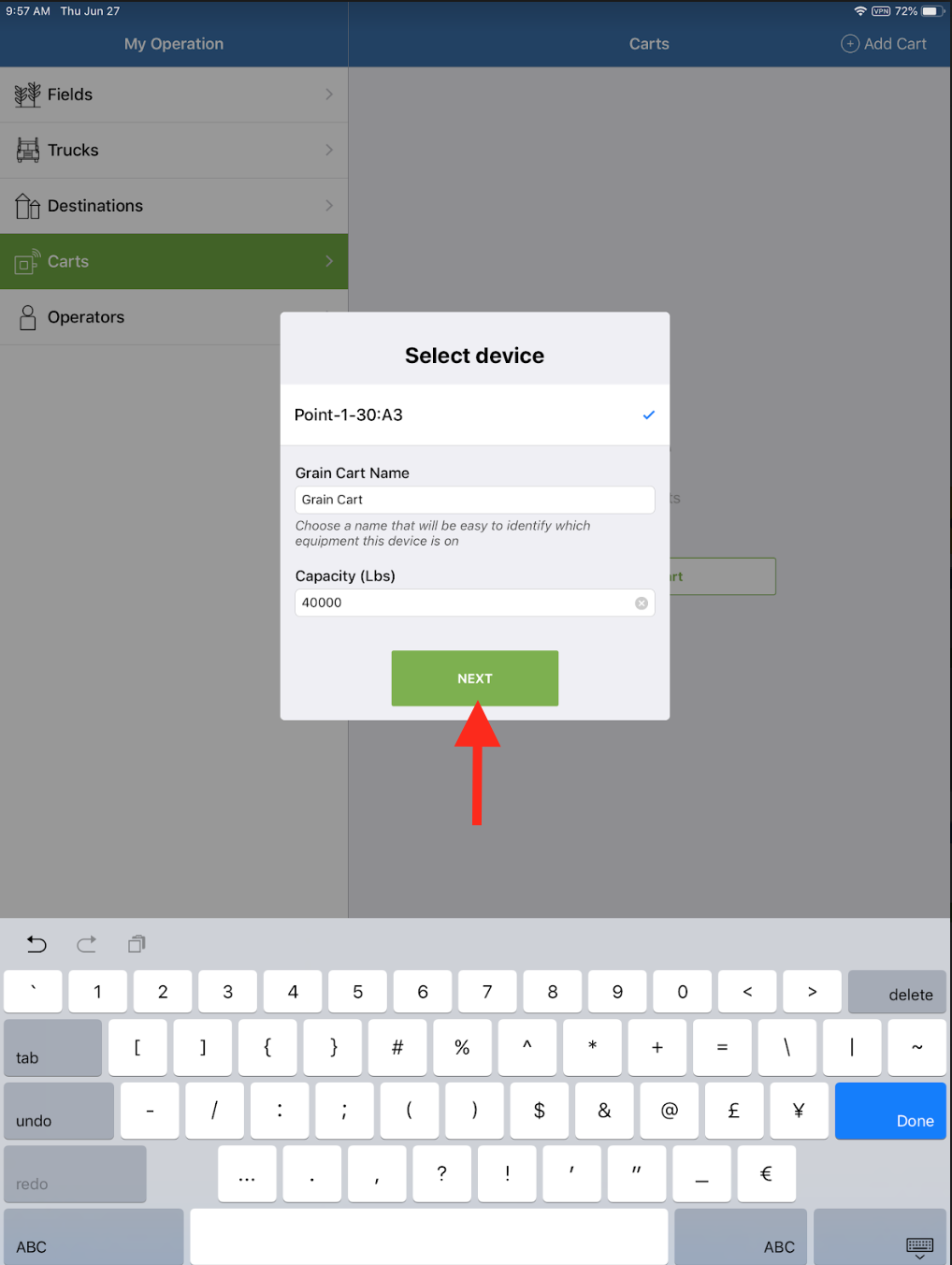
Task: Open Destinations via its grain bin icon
Action: click(27, 205)
